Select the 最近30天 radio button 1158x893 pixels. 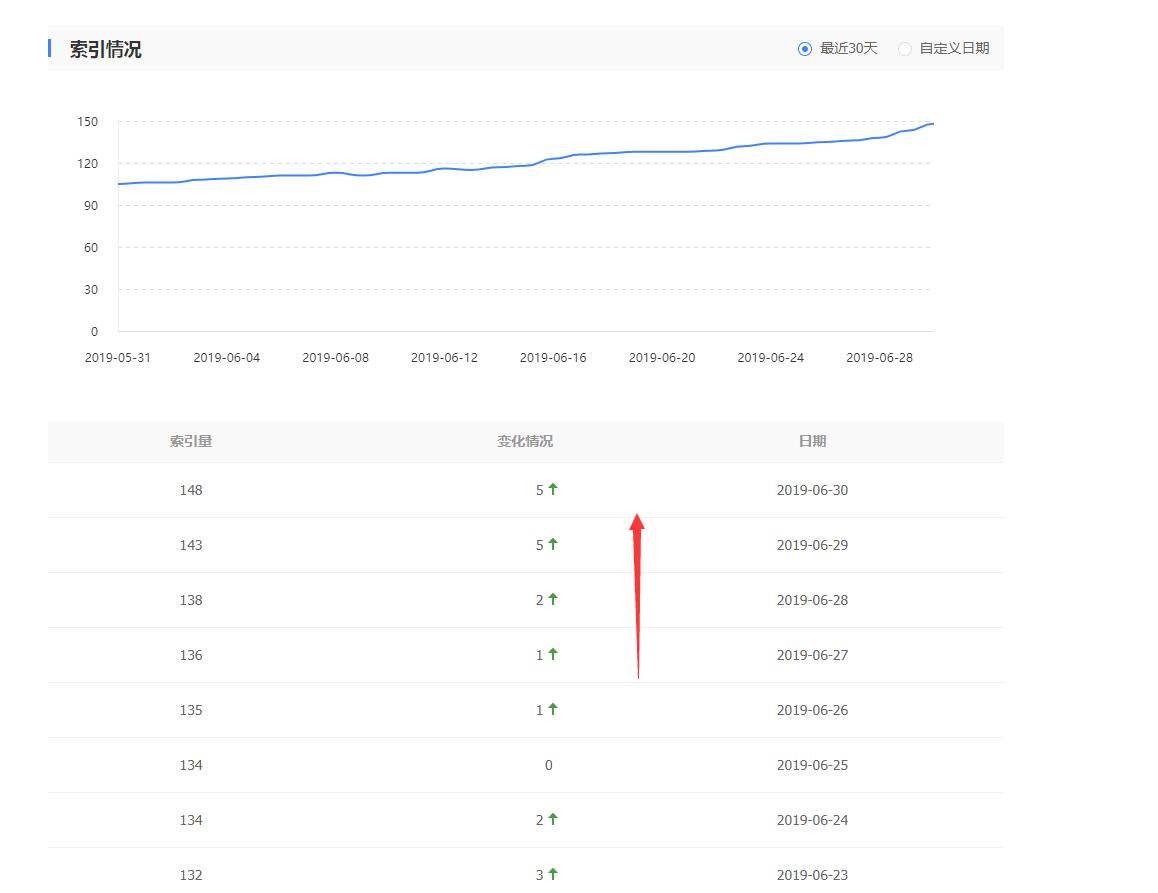coord(805,49)
